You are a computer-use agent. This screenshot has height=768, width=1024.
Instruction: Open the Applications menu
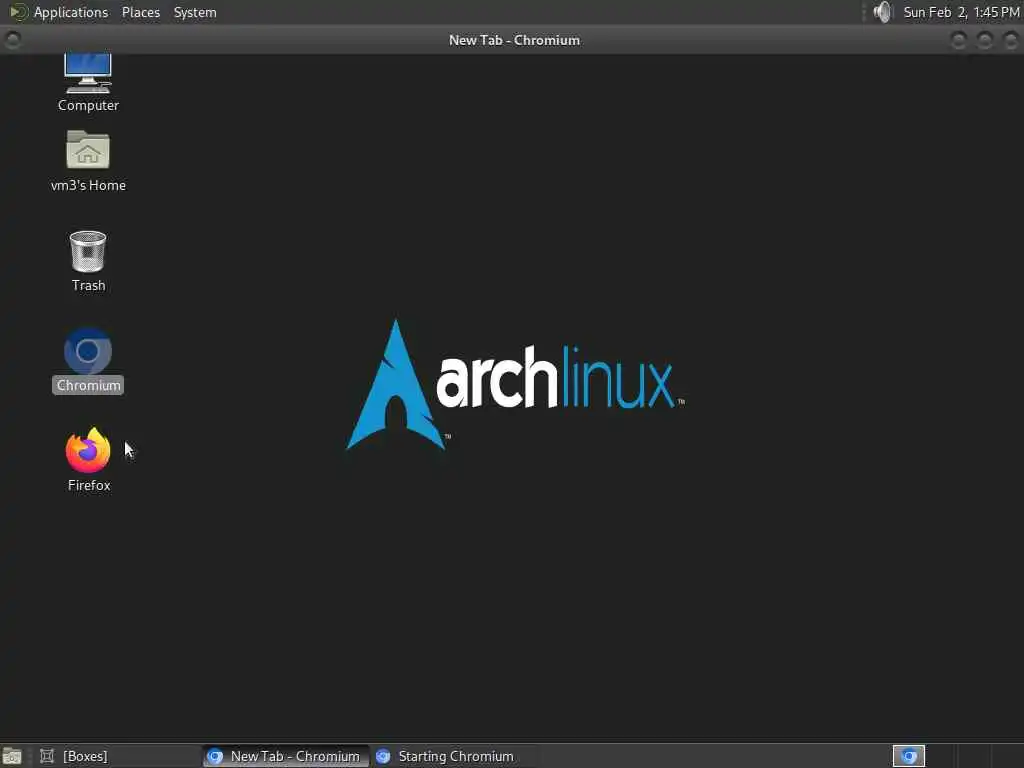click(71, 12)
